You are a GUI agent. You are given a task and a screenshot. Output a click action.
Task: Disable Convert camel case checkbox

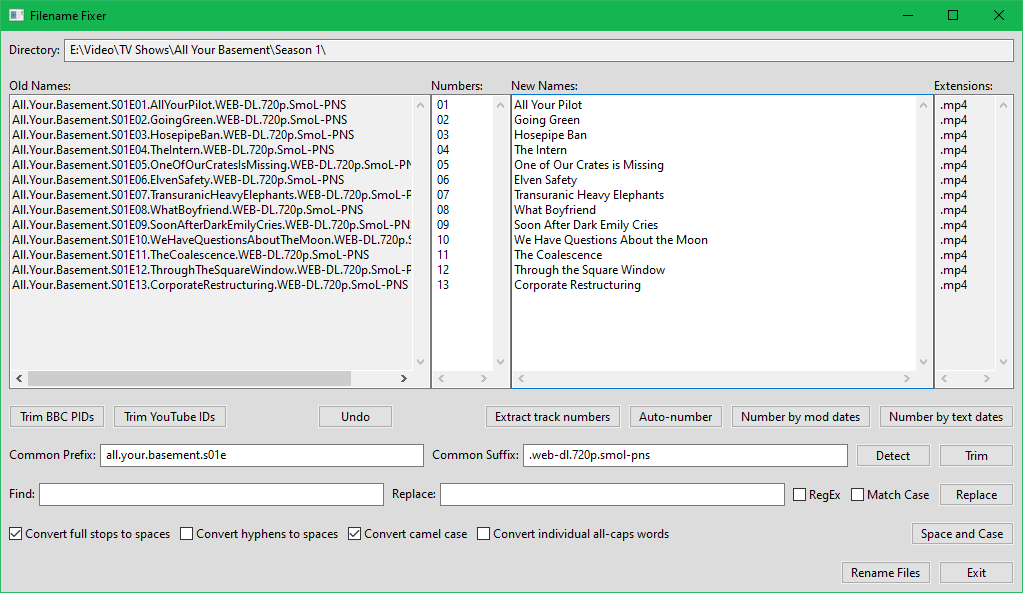coord(355,534)
